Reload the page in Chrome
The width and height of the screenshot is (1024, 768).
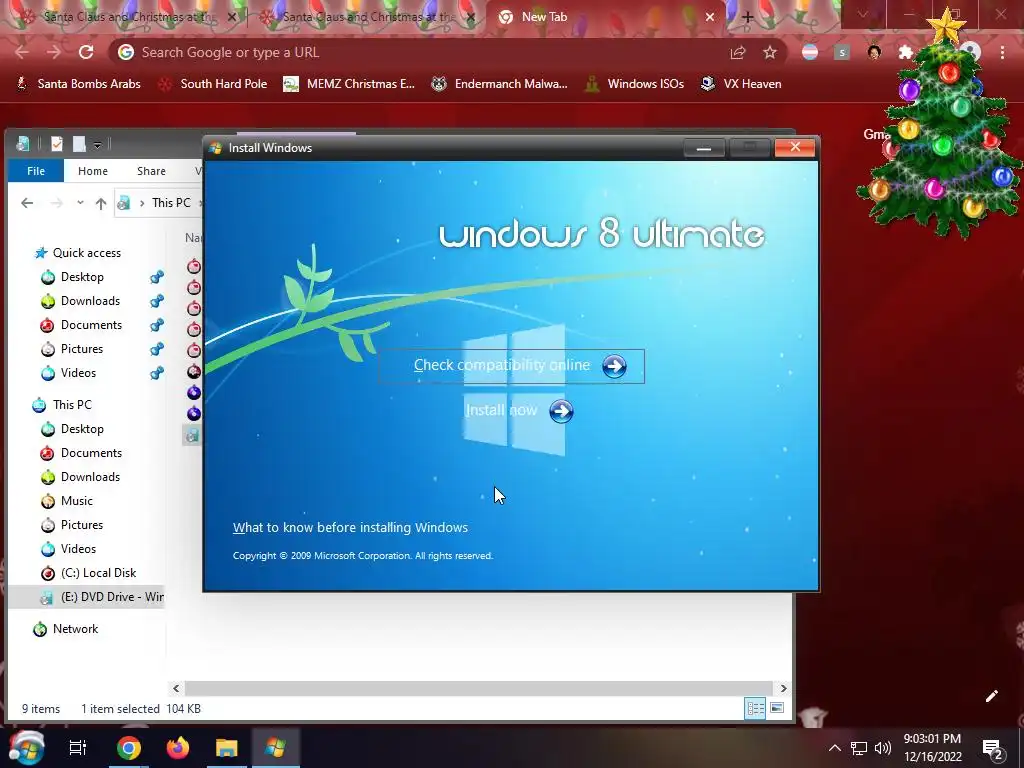coord(86,52)
